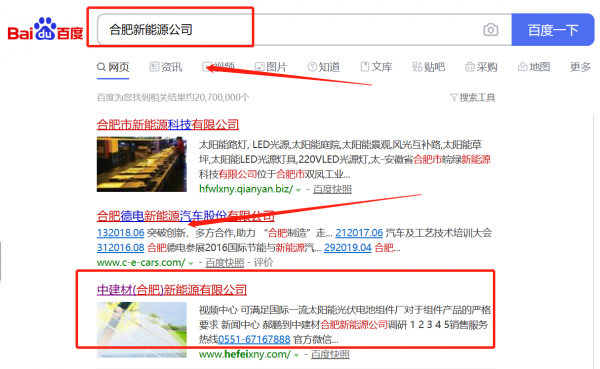
Task: Expand dropdown arrow after hfwlxny.qianyan.biz
Action: point(298,190)
